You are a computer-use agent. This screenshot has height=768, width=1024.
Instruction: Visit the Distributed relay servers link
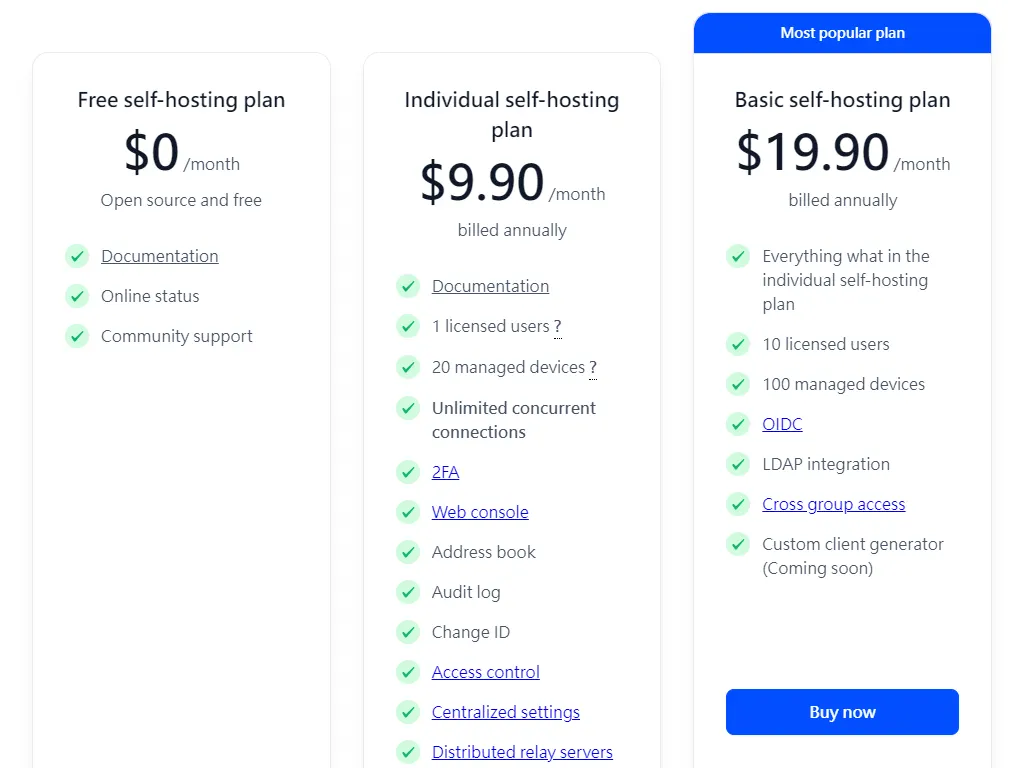522,752
